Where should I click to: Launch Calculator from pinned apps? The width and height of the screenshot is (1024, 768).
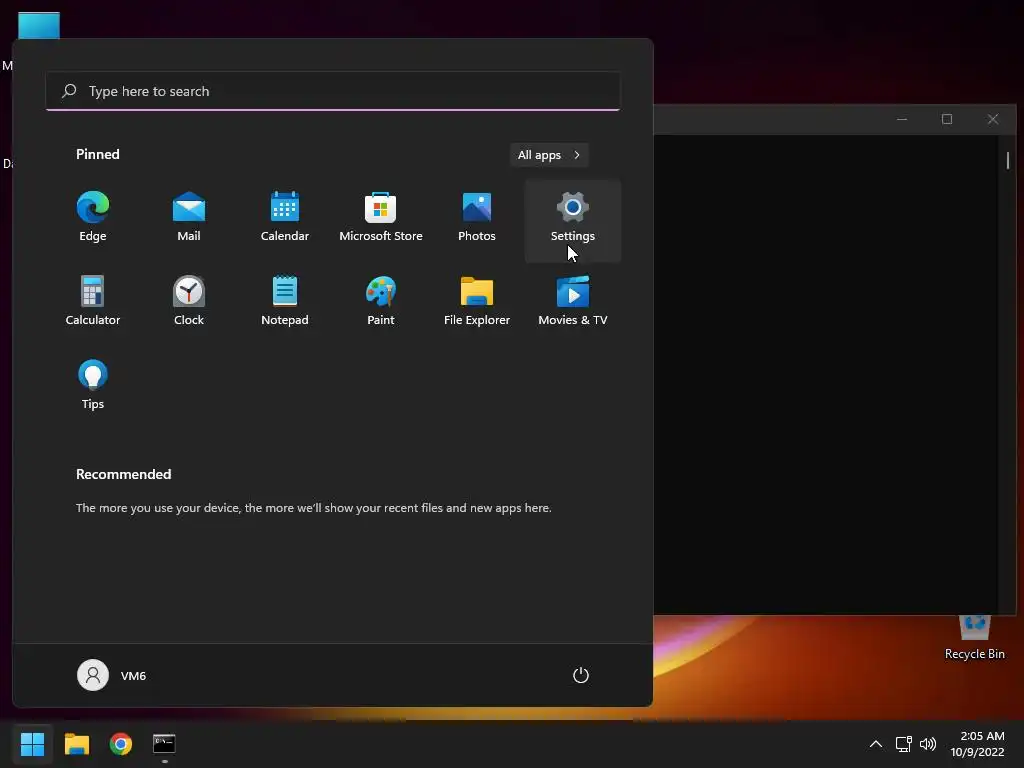coord(93,302)
